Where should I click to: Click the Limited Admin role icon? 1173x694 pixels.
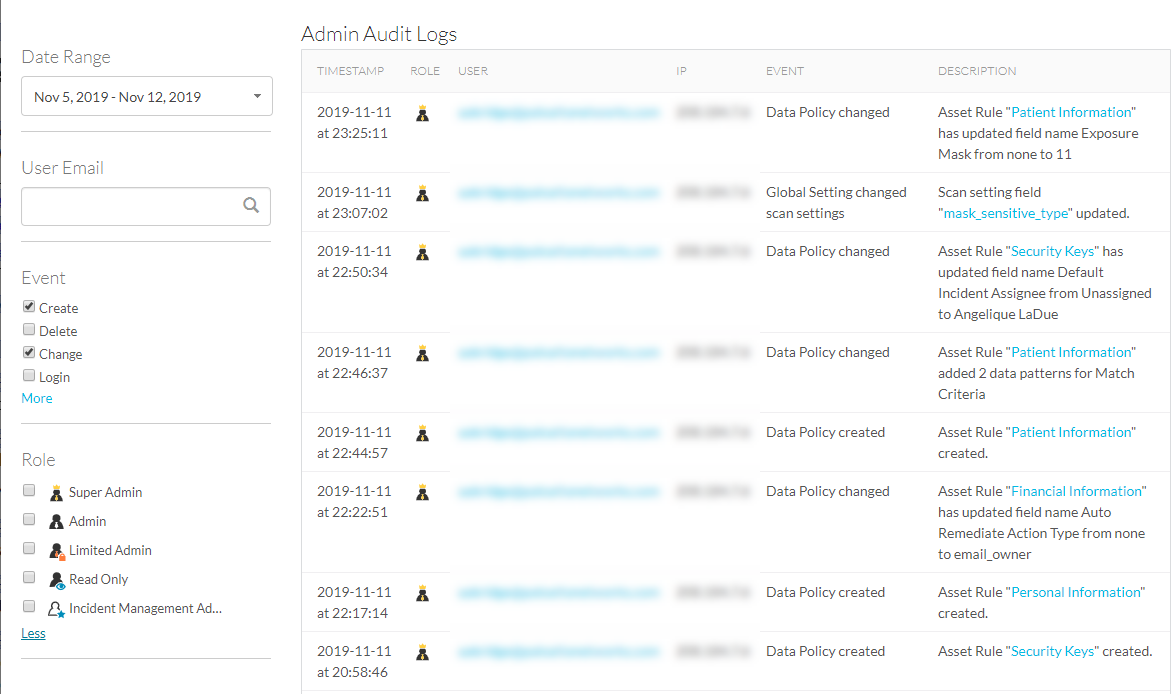pos(57,550)
